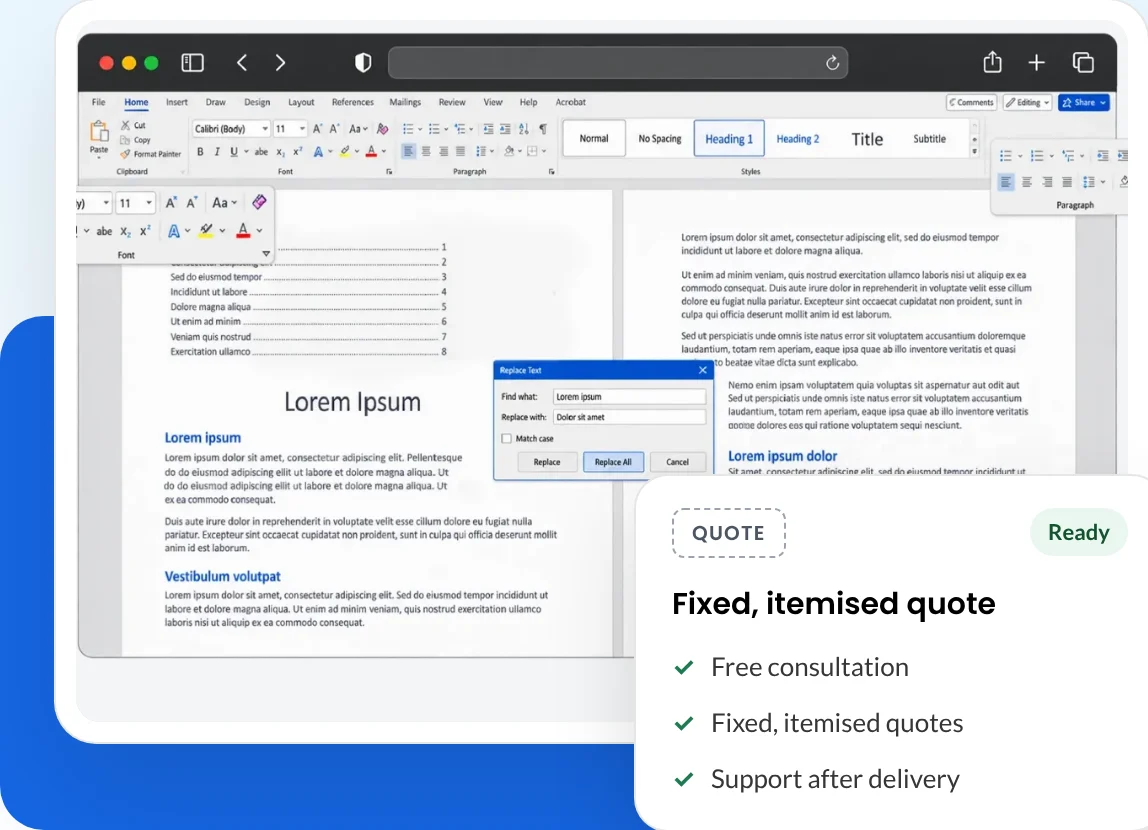Click the Bullets list icon in ribbon

pos(408,129)
